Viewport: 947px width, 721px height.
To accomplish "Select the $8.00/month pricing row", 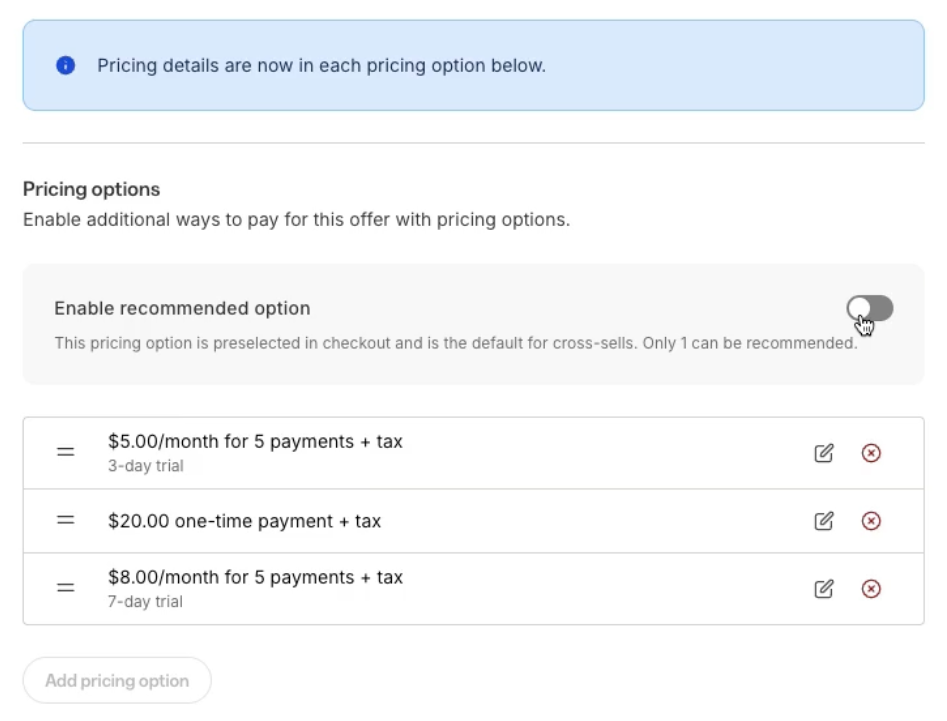I will coord(400,588).
